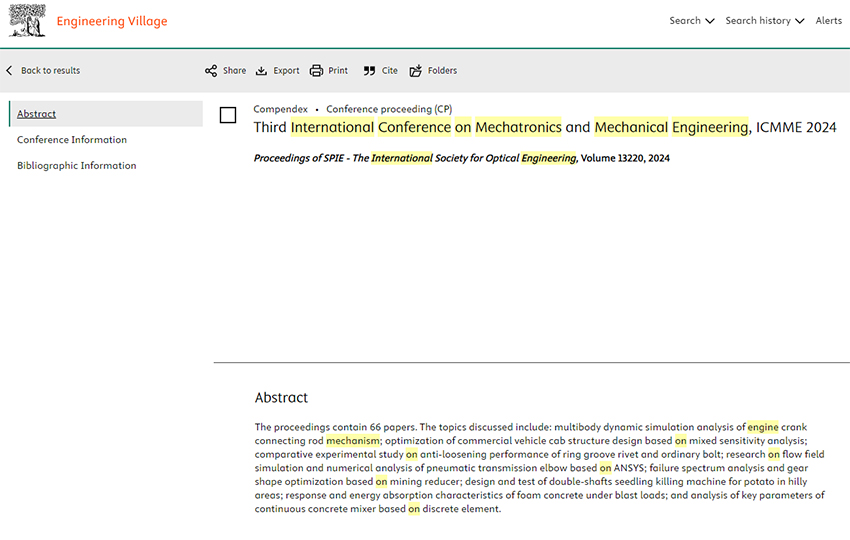
Task: Open the Alerts page
Action: [x=828, y=21]
